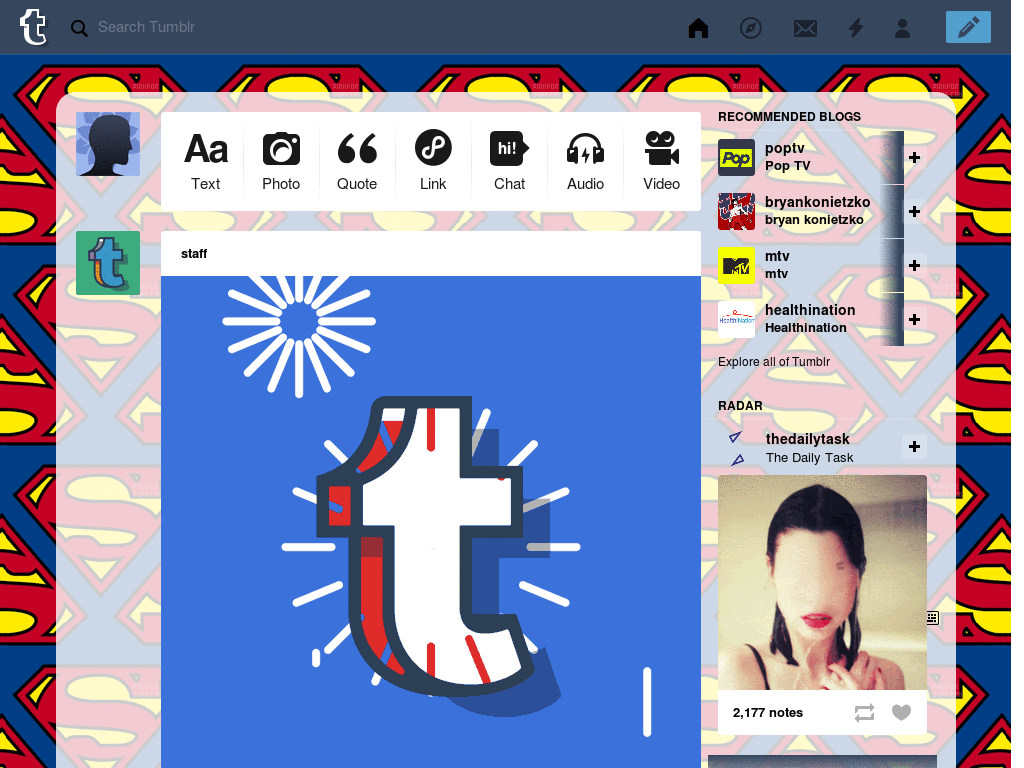The image size is (1024, 768).
Task: Click the user silhouette avatar
Action: [108, 144]
